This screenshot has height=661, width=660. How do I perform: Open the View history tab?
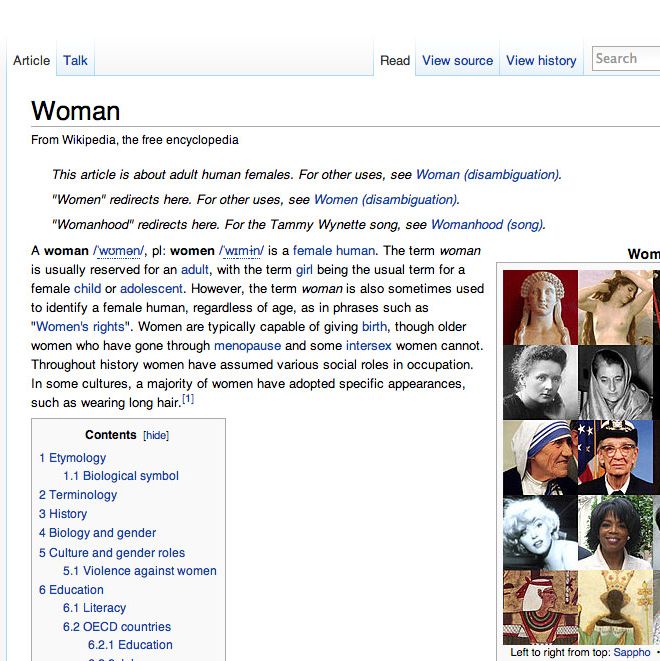[x=541, y=60]
